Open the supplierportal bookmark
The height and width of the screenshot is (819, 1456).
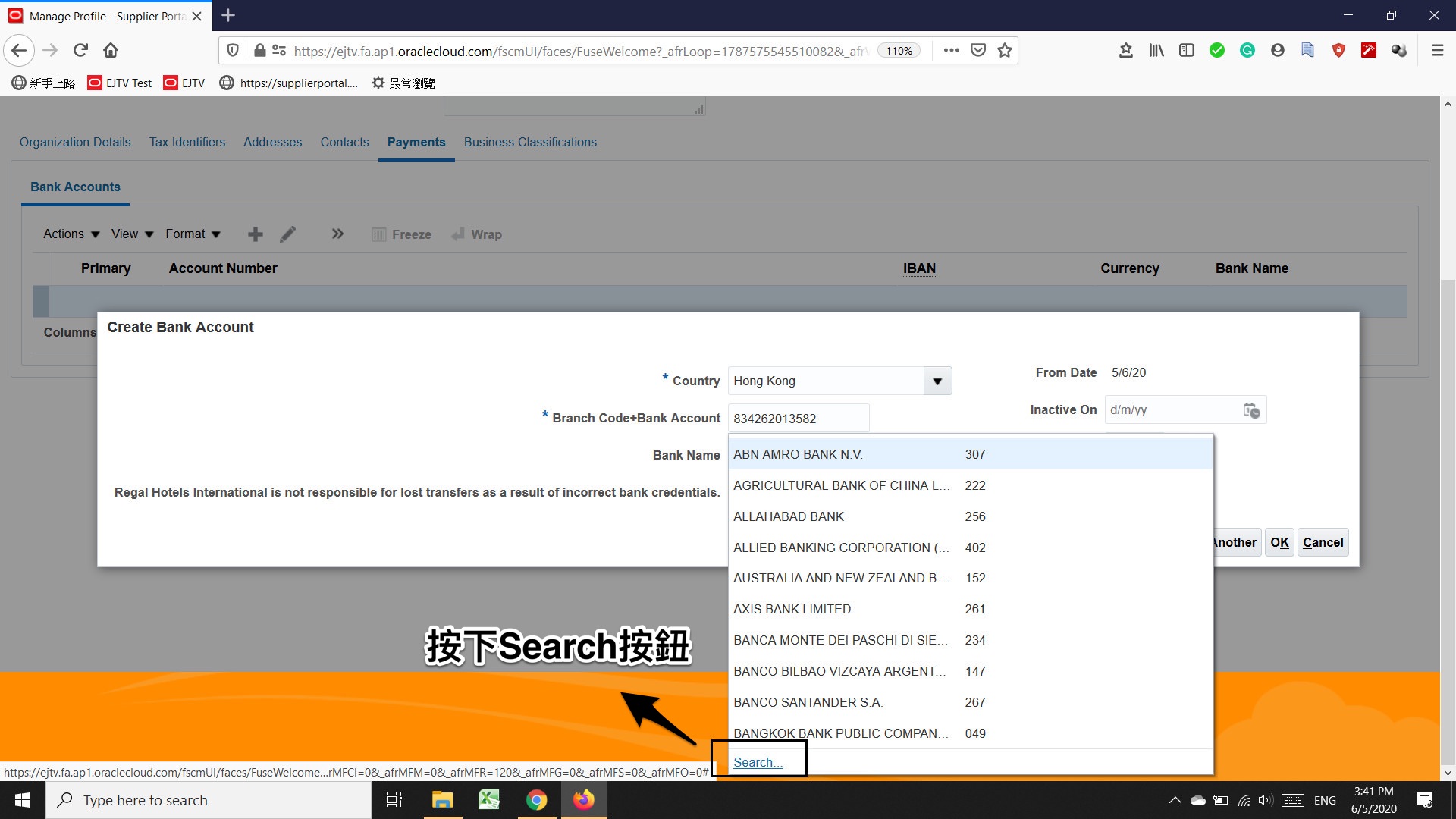289,83
